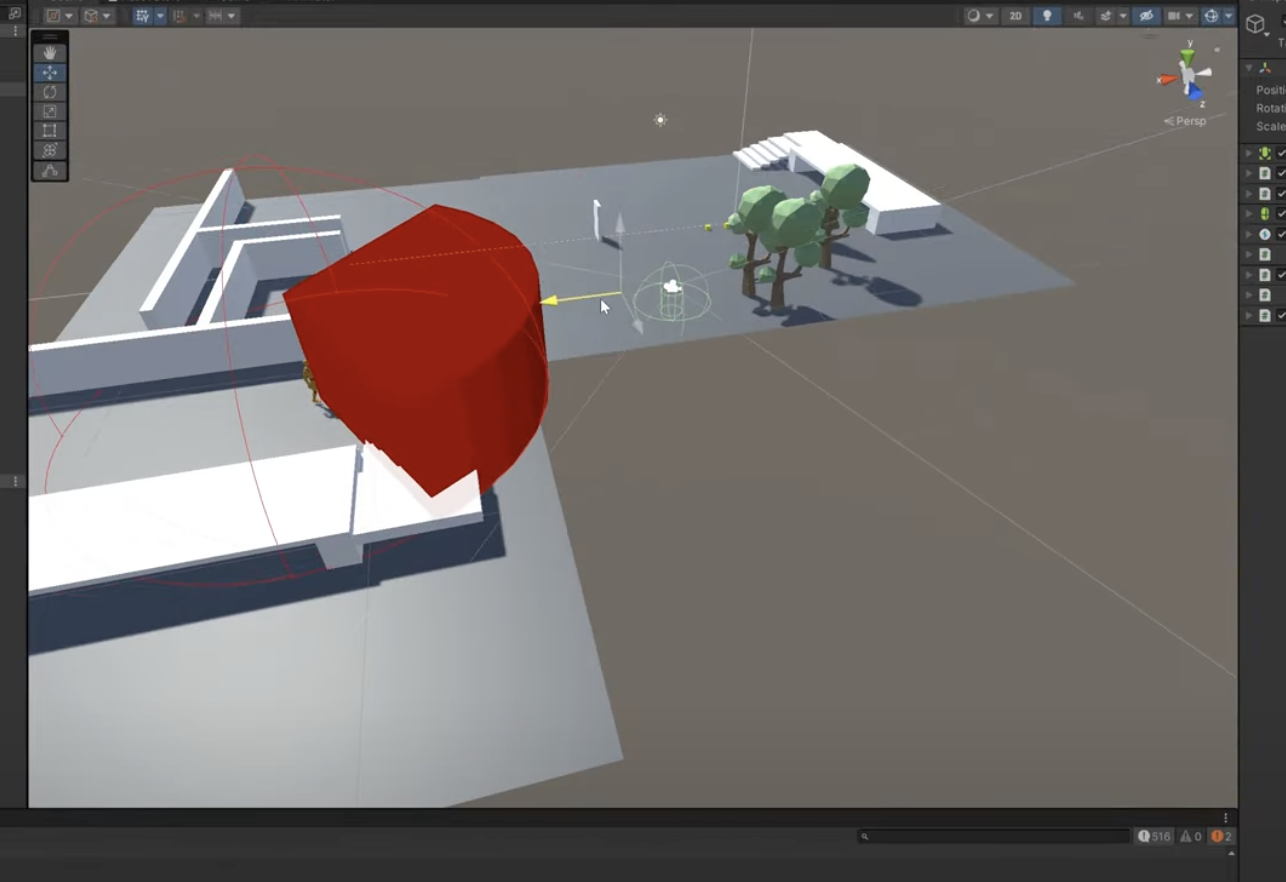Click the console search field
This screenshot has height=882, width=1286.
[995, 836]
